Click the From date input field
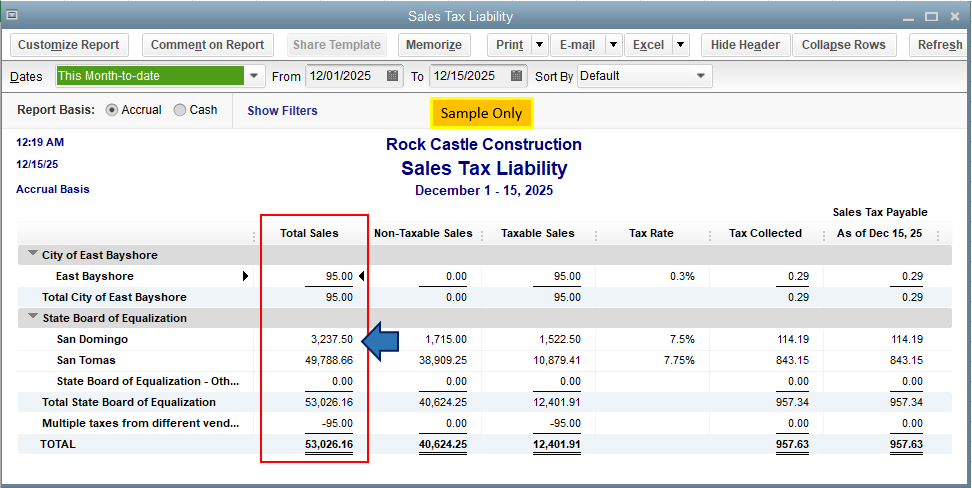Image resolution: width=972 pixels, height=488 pixels. (x=344, y=76)
